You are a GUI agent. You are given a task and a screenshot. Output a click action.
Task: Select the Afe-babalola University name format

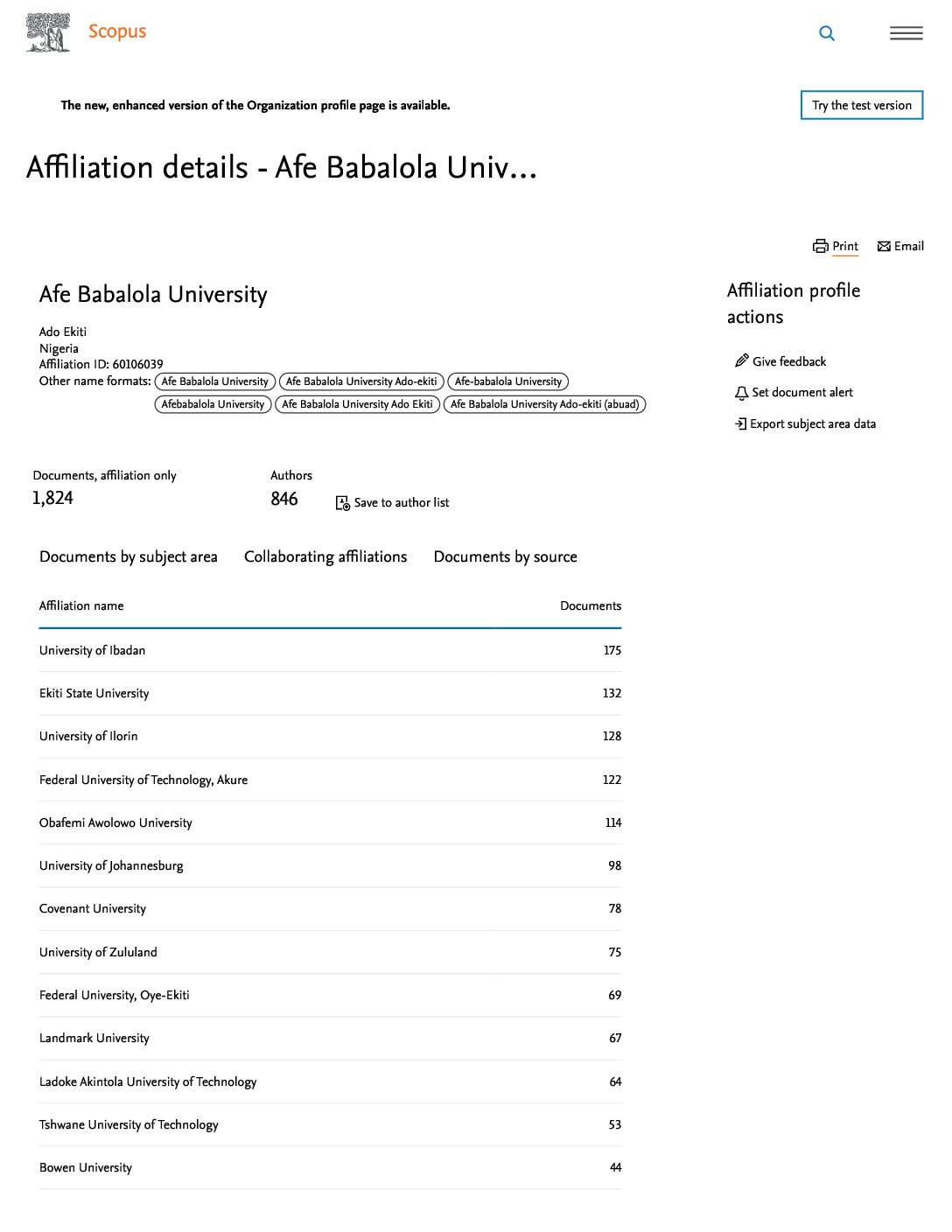tap(507, 381)
